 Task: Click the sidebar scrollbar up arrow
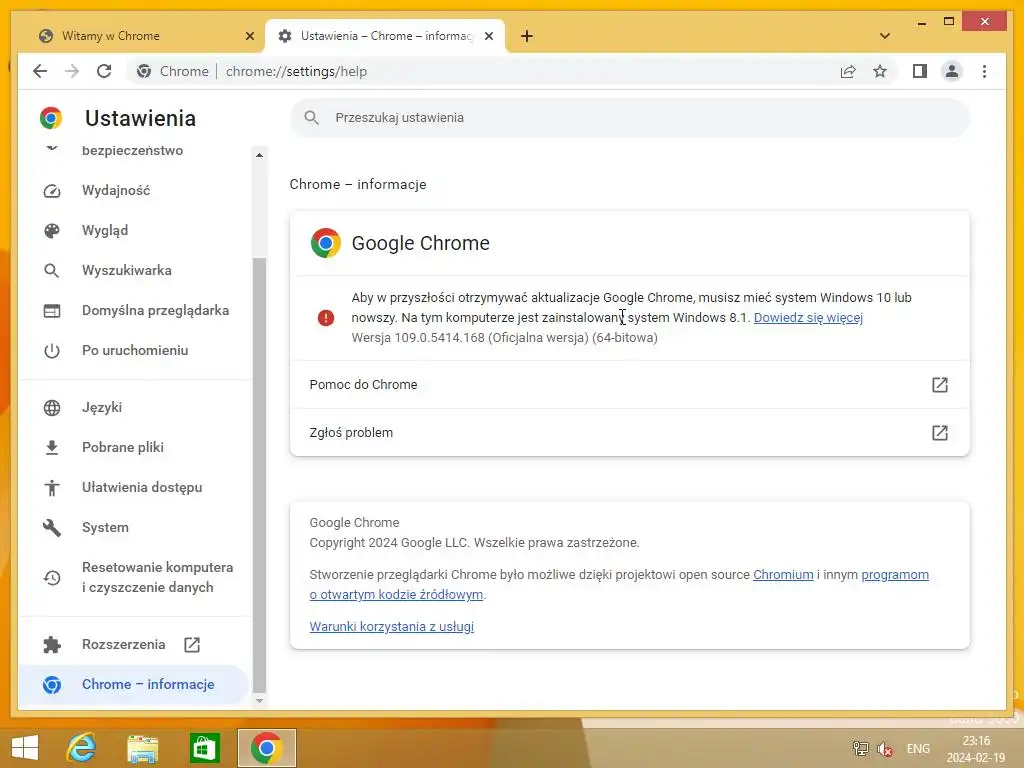pos(259,155)
